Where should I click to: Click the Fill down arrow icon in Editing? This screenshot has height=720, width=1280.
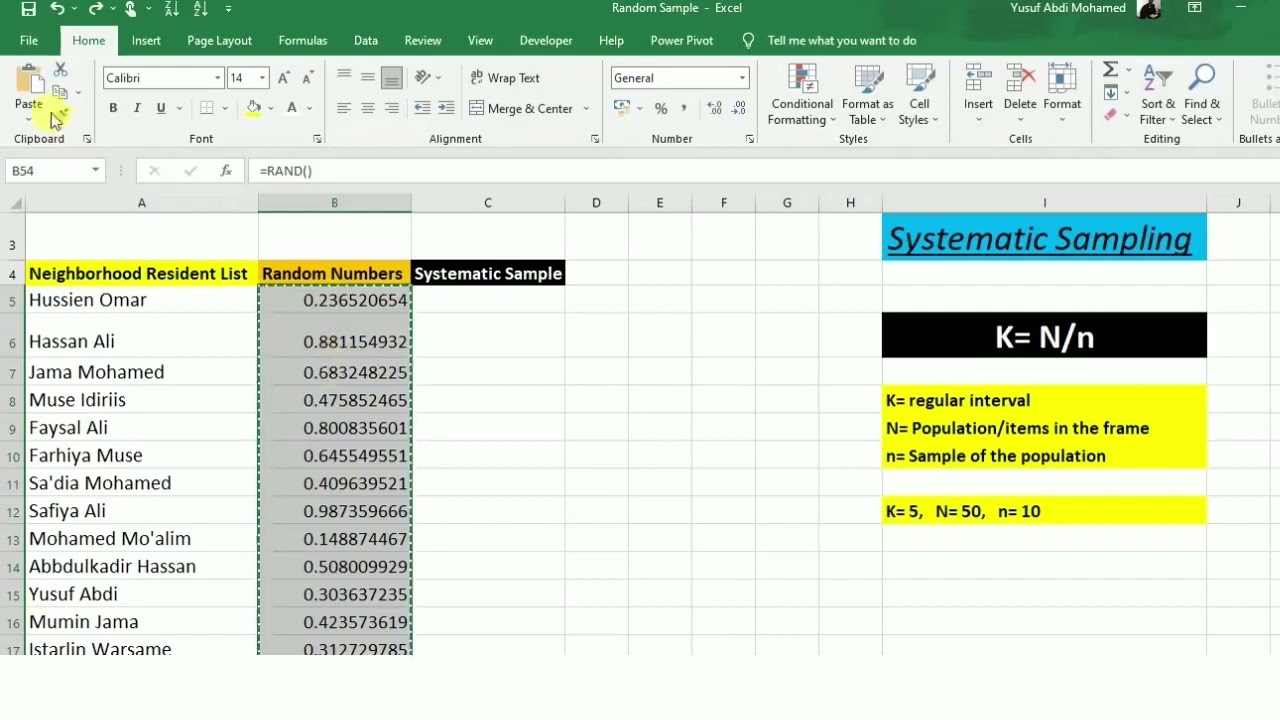tap(1110, 93)
